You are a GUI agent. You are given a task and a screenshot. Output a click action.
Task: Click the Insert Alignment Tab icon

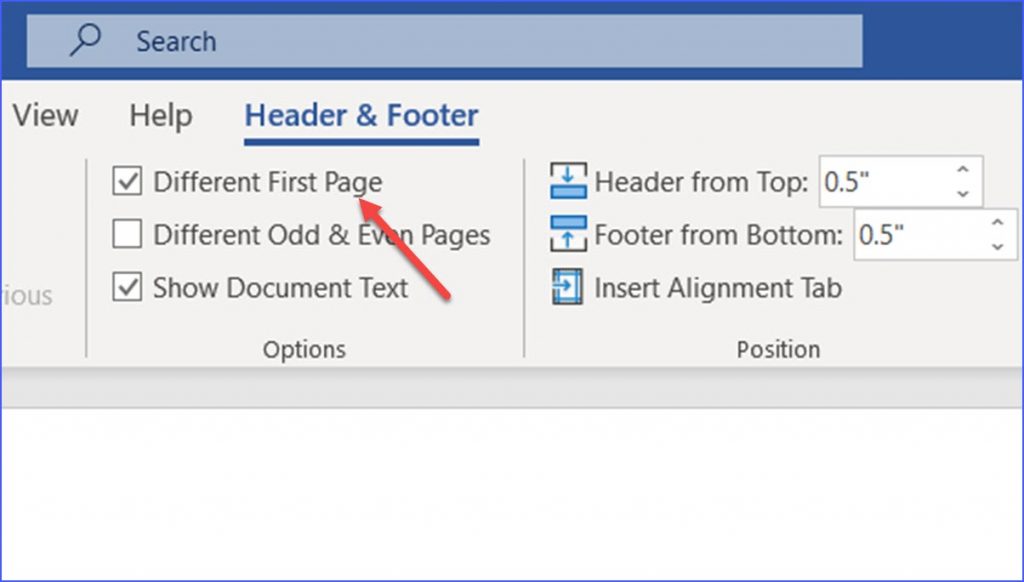tap(568, 287)
